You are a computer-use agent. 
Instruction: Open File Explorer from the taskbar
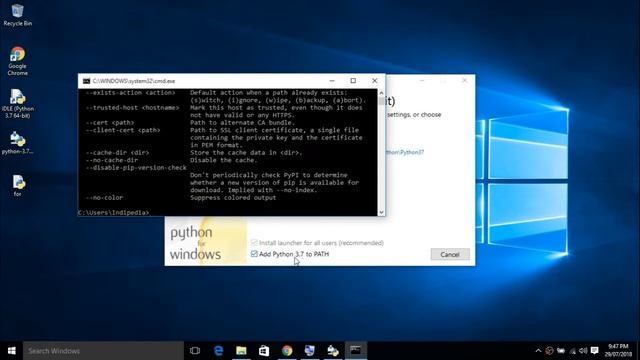click(x=241, y=351)
